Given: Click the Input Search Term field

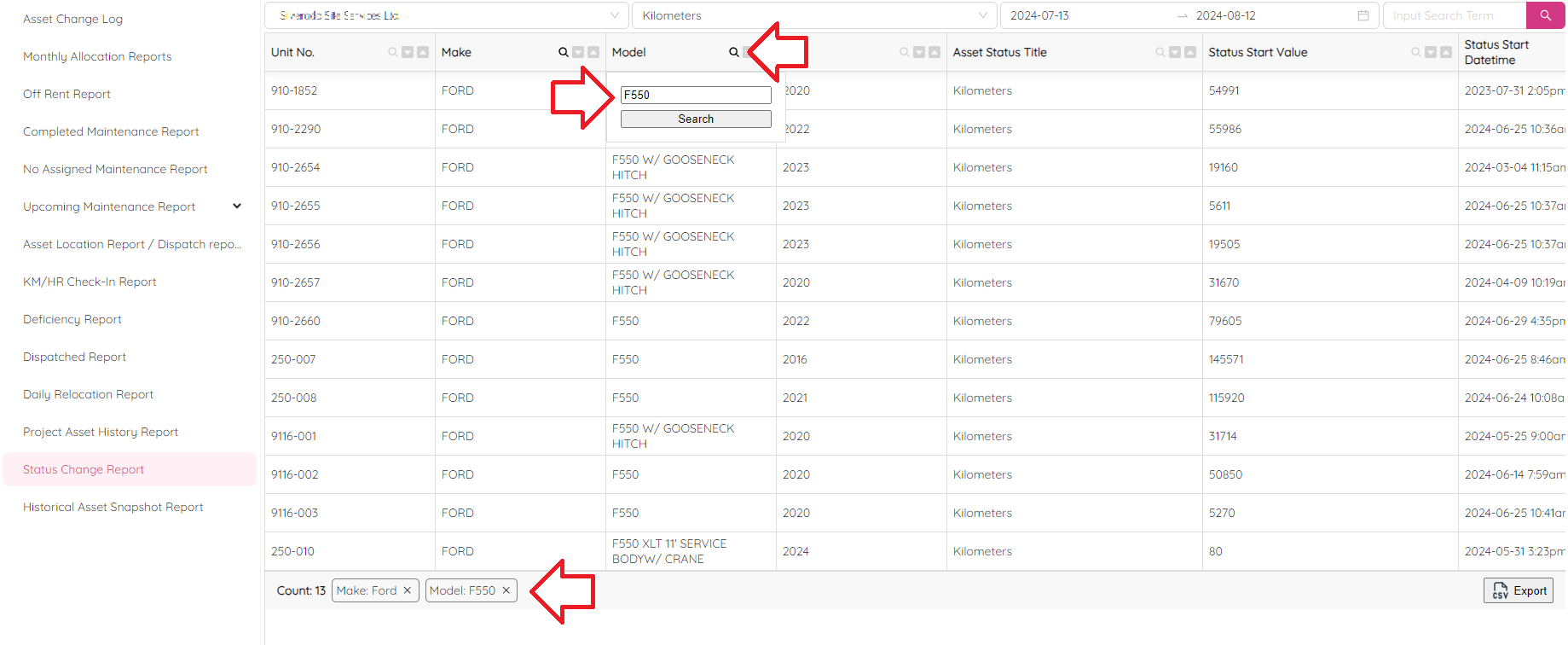Looking at the screenshot, I should pos(1454,15).
